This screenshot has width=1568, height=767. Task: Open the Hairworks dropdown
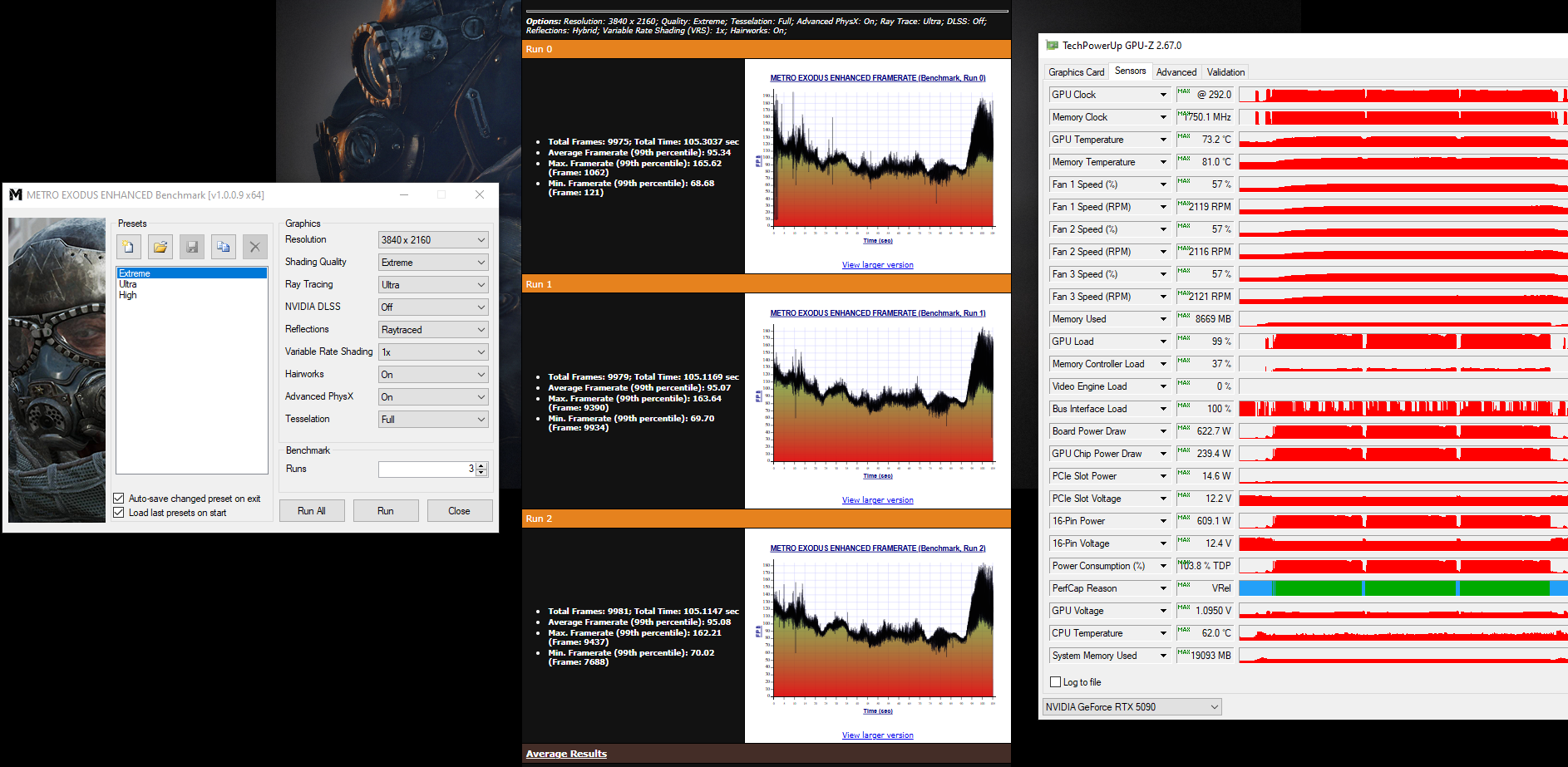433,375
